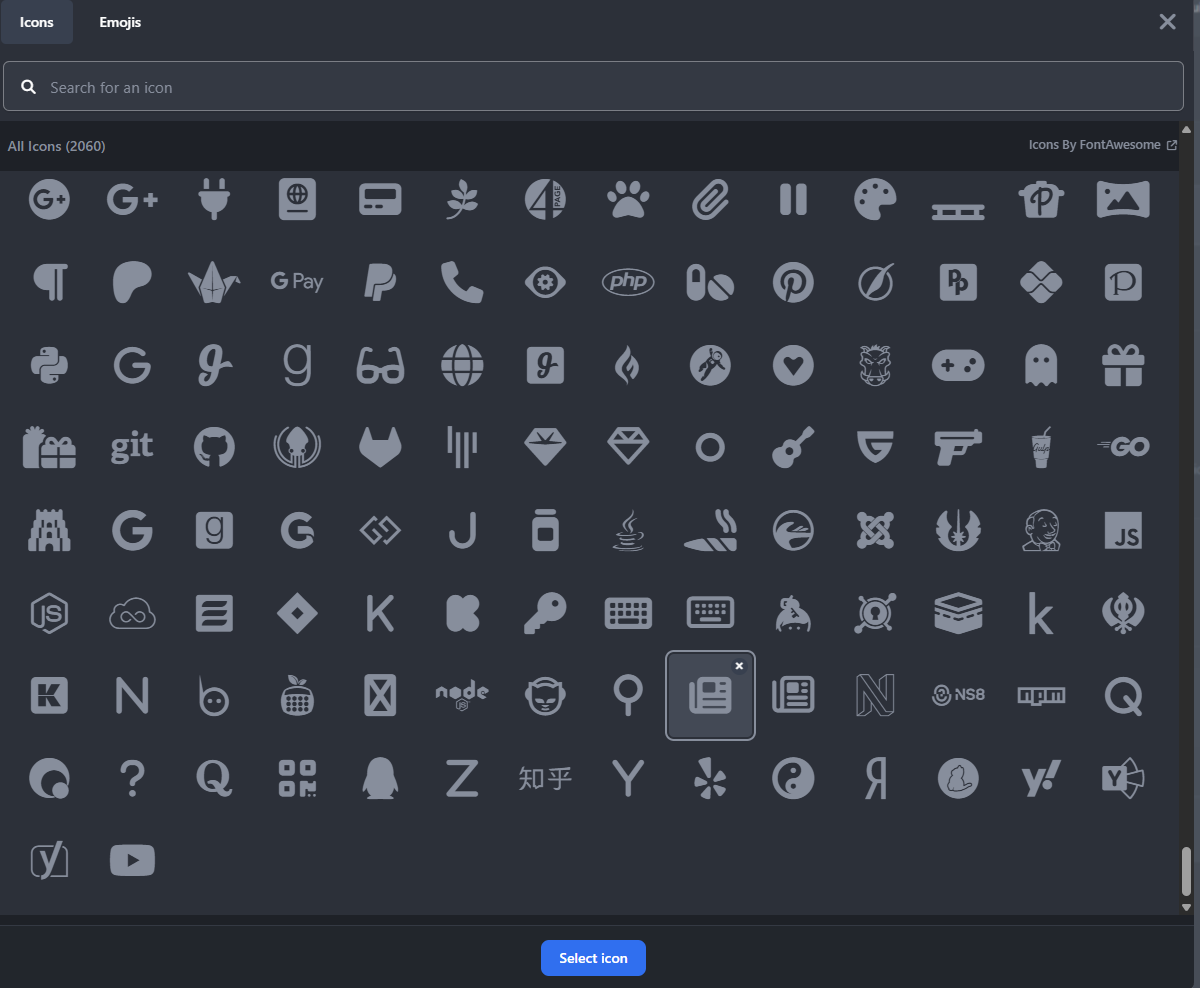The image size is (1200, 988).
Task: Pick the Pinterest logo icon
Action: (793, 283)
